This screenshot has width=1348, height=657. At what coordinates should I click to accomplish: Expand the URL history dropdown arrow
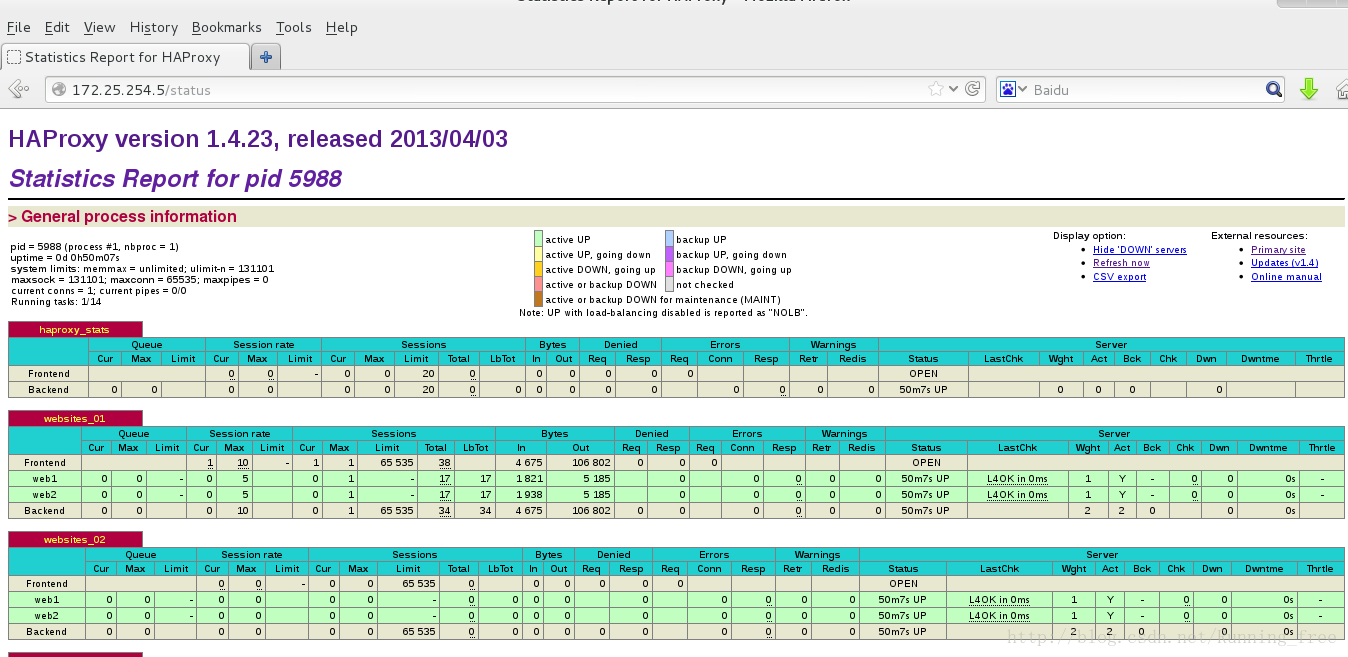coord(954,89)
